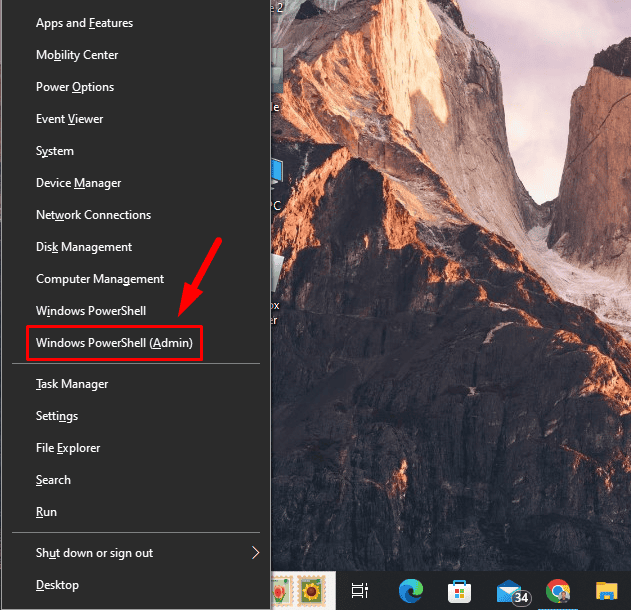The image size is (631, 610).
Task: Launch Microsoft Edge from the taskbar
Action: pos(410,591)
